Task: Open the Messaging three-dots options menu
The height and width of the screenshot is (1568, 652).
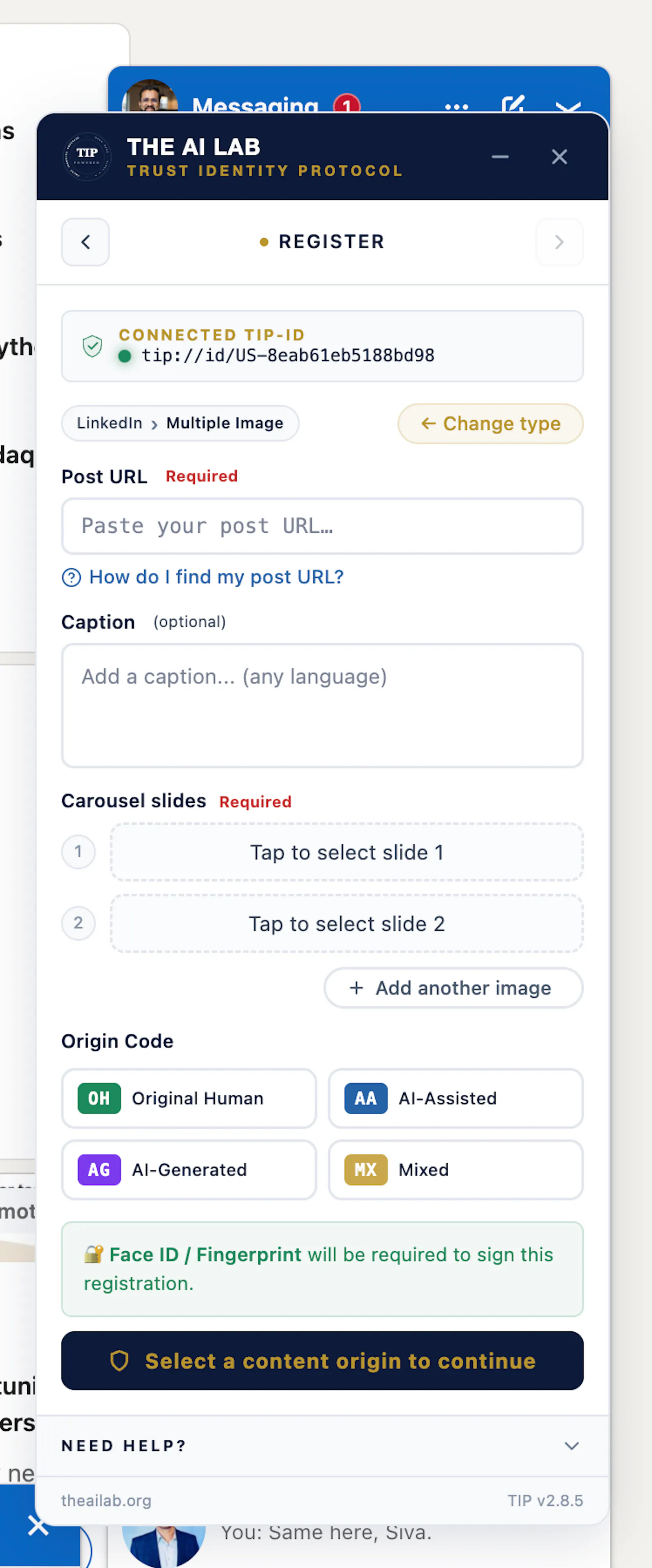Action: coord(456,107)
